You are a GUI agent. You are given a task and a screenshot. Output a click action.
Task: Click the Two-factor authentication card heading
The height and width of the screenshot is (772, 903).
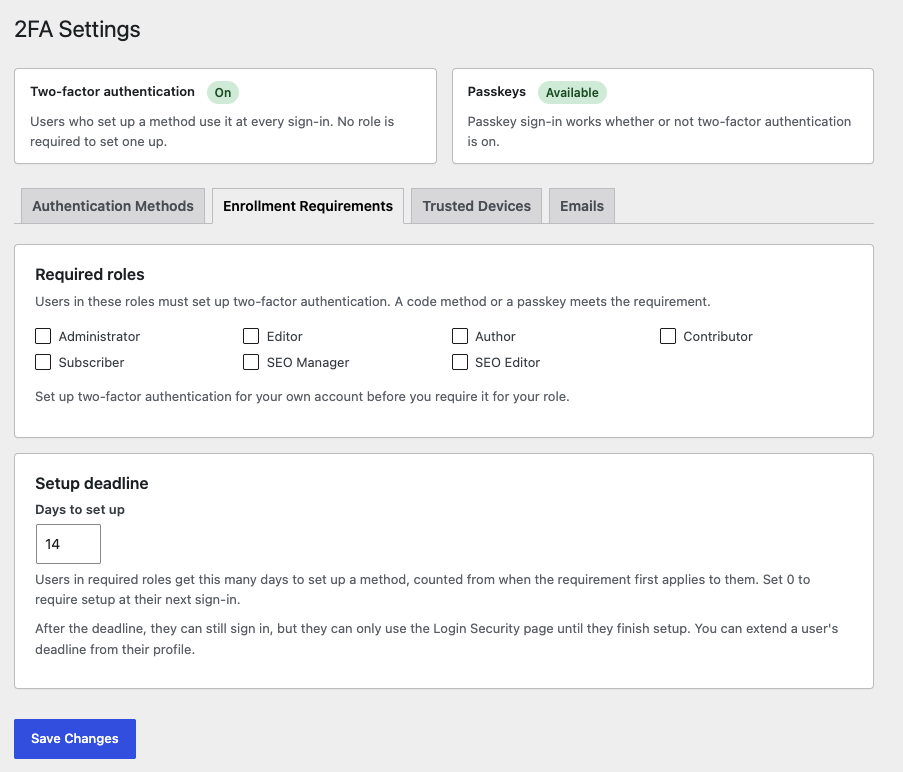tap(112, 92)
